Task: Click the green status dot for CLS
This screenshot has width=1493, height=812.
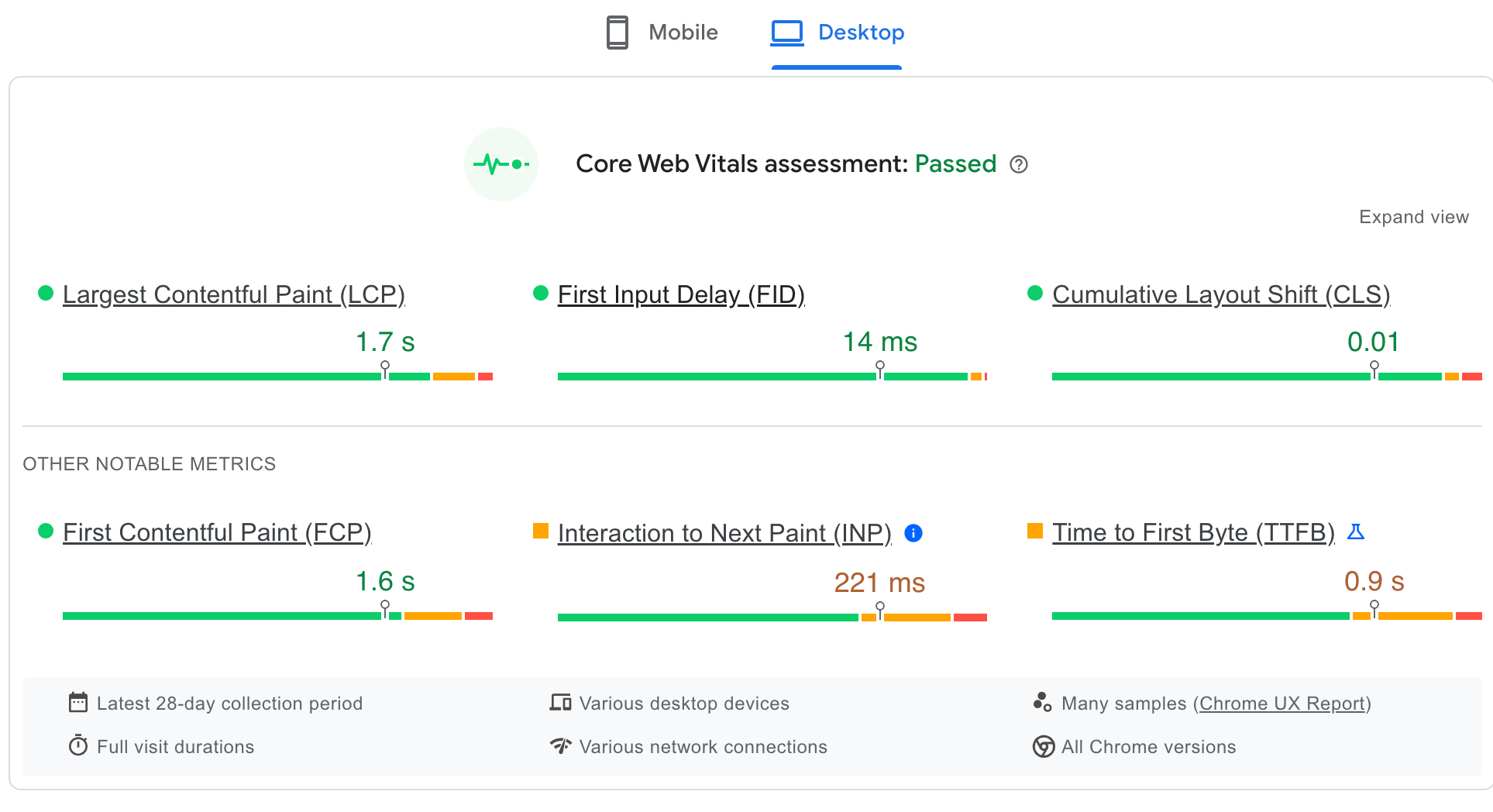Action: coord(1035,293)
